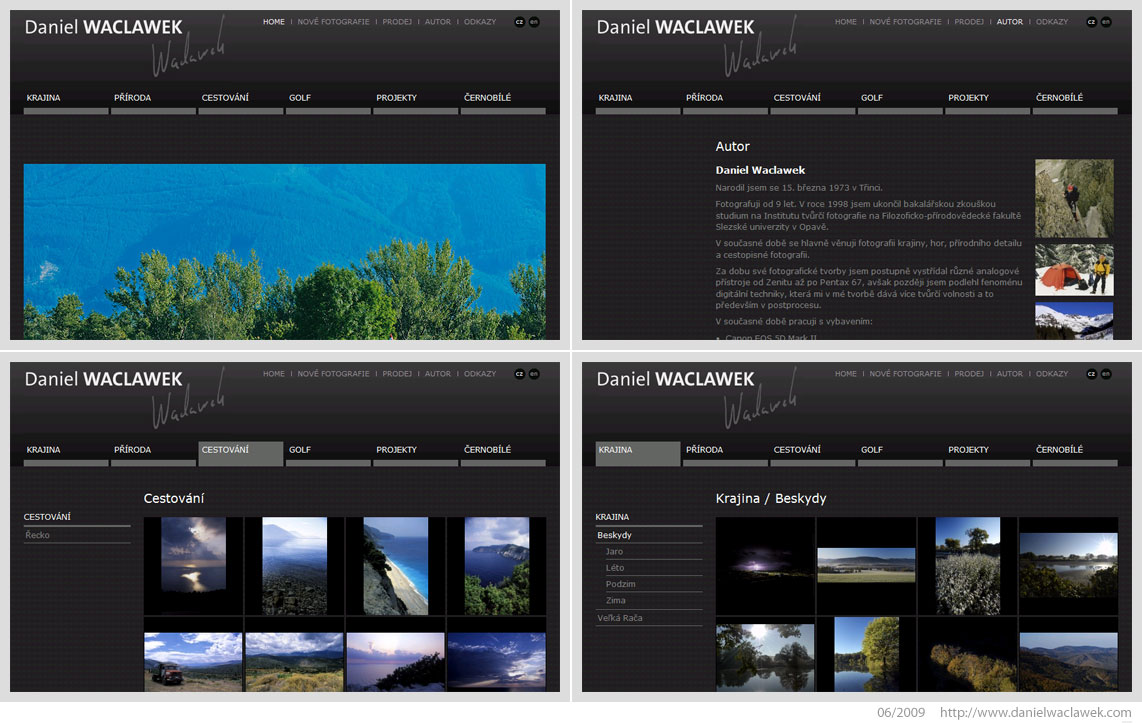The width and height of the screenshot is (1142, 723).
Task: Open the Řecko sidebar entry
Action: (38, 535)
